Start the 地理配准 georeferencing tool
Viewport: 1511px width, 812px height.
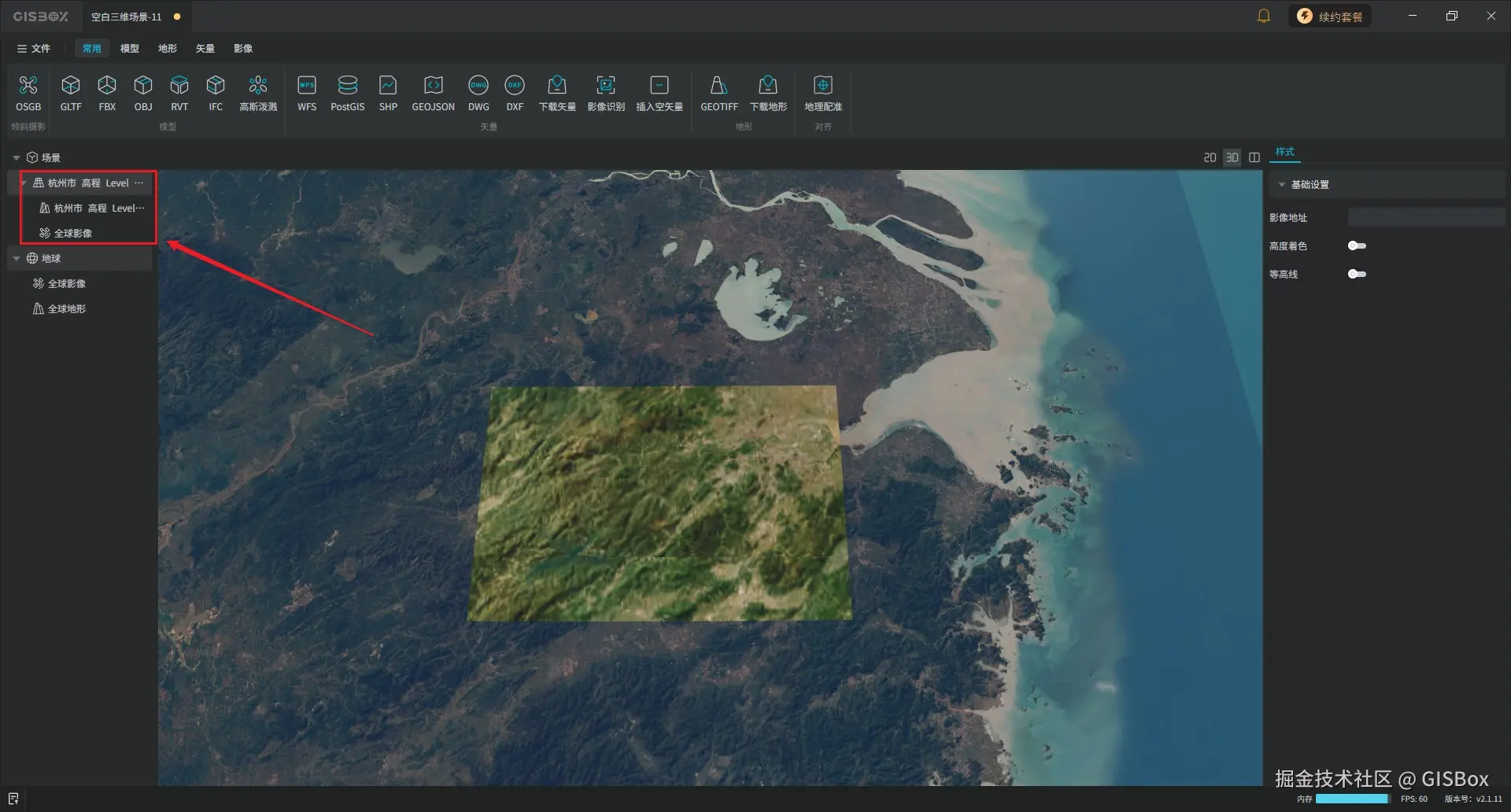coord(823,93)
